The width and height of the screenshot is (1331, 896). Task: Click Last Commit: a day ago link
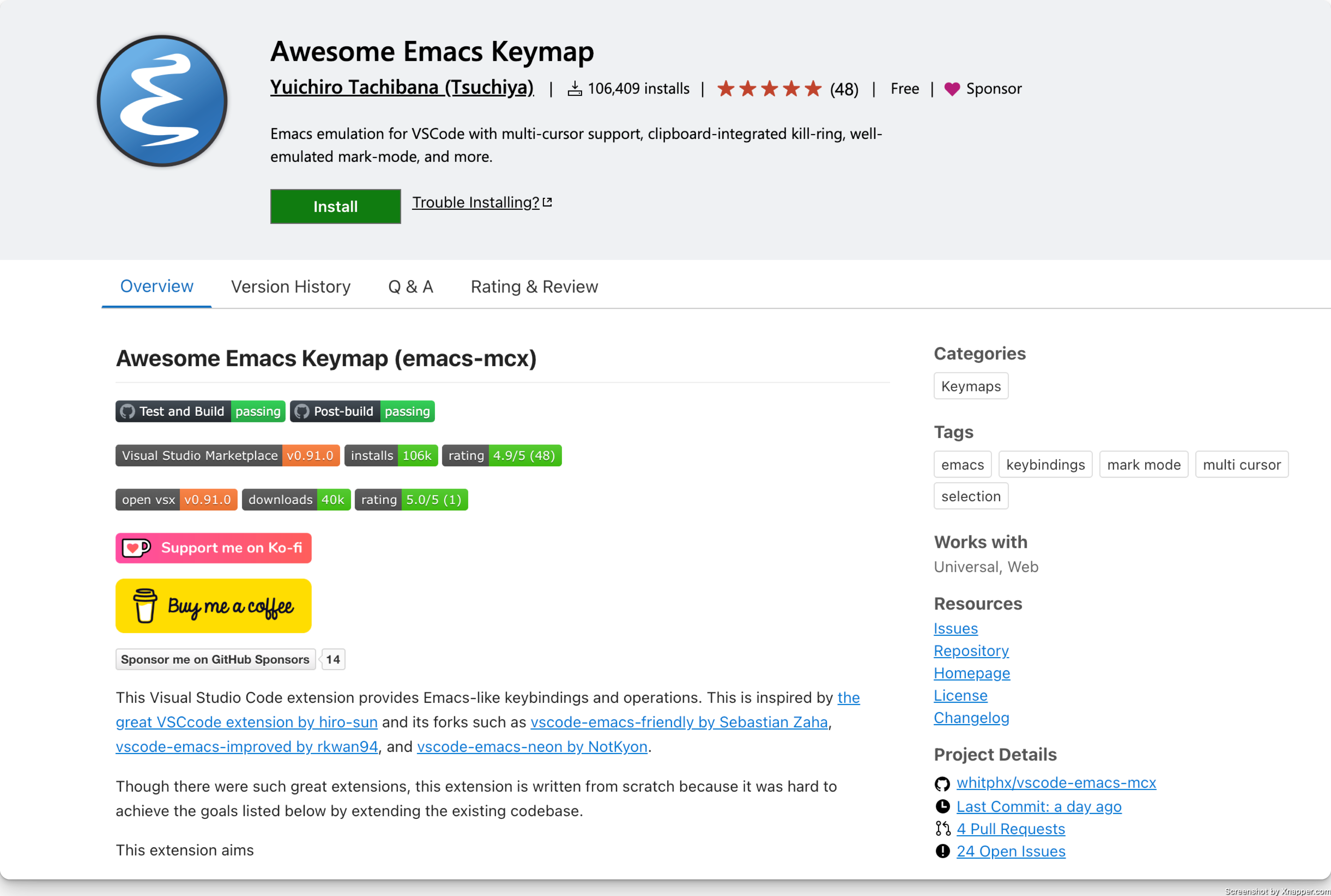tap(1039, 806)
